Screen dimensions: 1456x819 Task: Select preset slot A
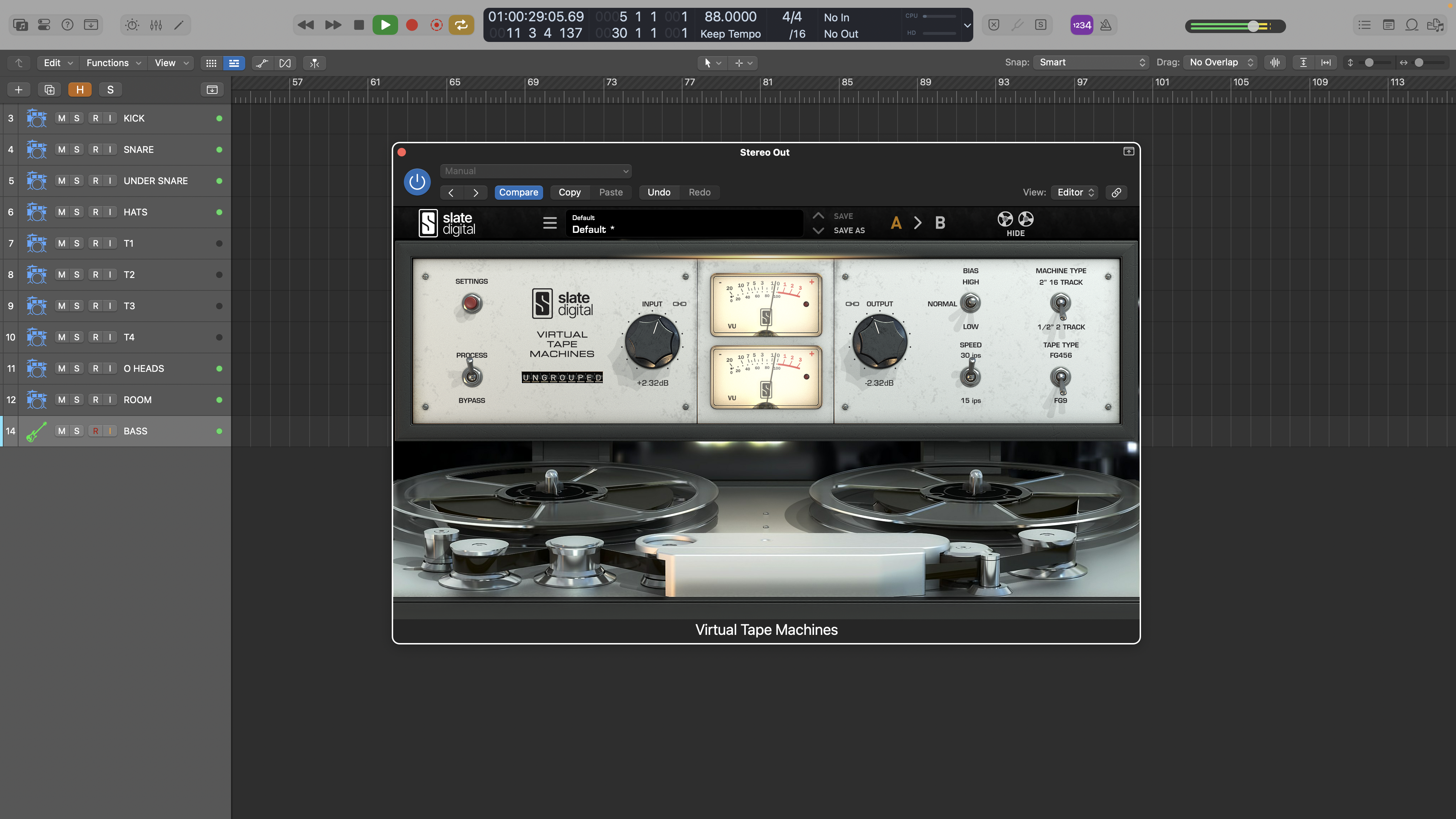896,223
